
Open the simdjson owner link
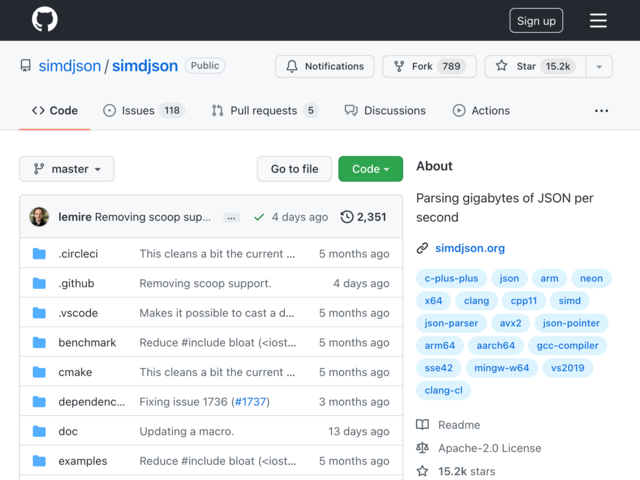69,66
